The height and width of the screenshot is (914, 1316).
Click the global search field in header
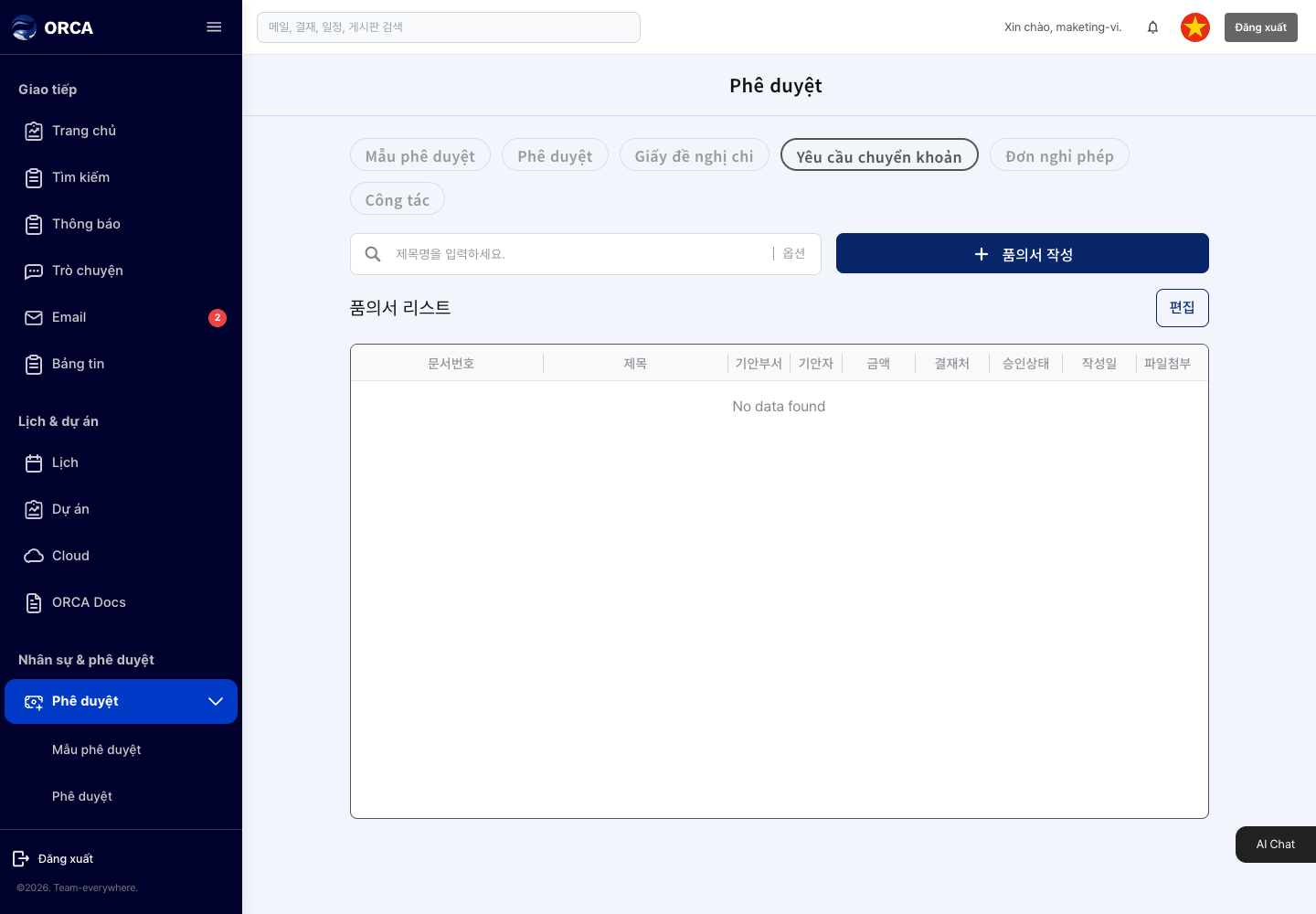pyautogui.click(x=449, y=27)
